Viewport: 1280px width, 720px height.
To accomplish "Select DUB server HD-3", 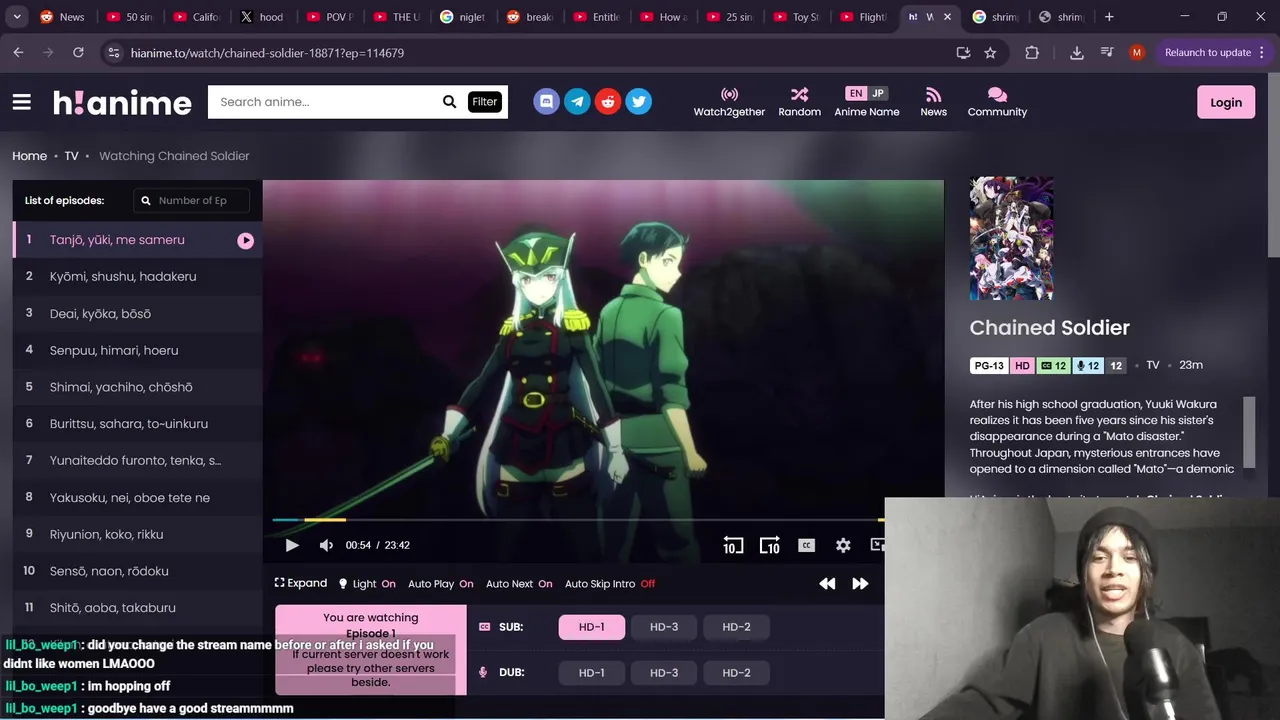I will coord(664,673).
